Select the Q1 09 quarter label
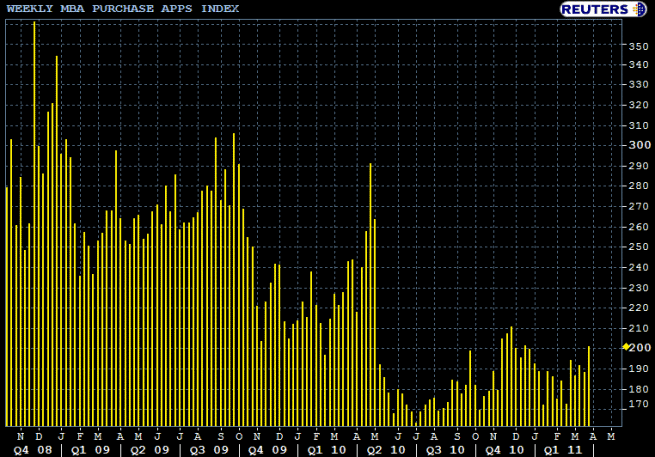This screenshot has height=457, width=655. click(89, 449)
